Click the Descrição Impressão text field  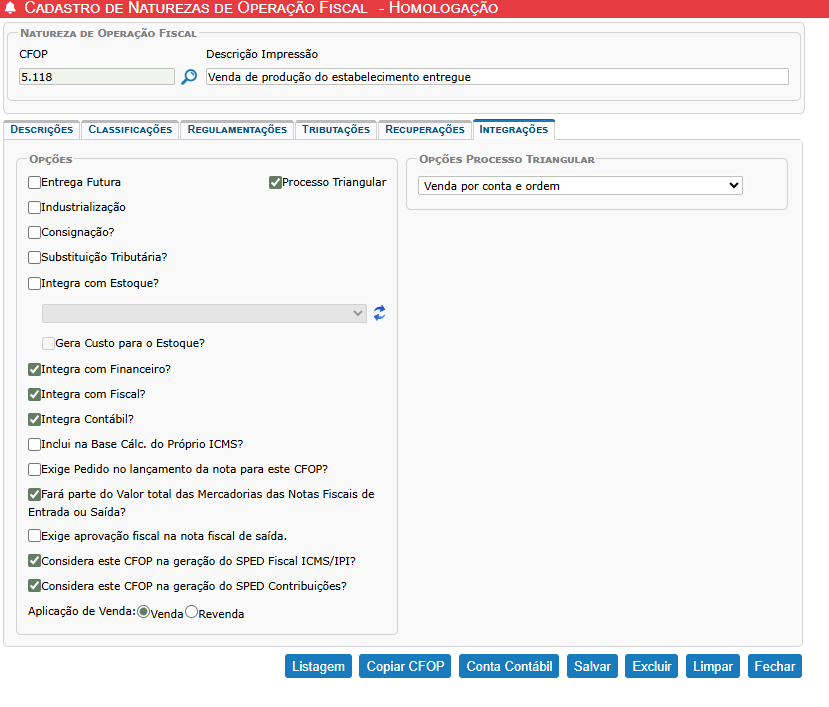pos(497,77)
